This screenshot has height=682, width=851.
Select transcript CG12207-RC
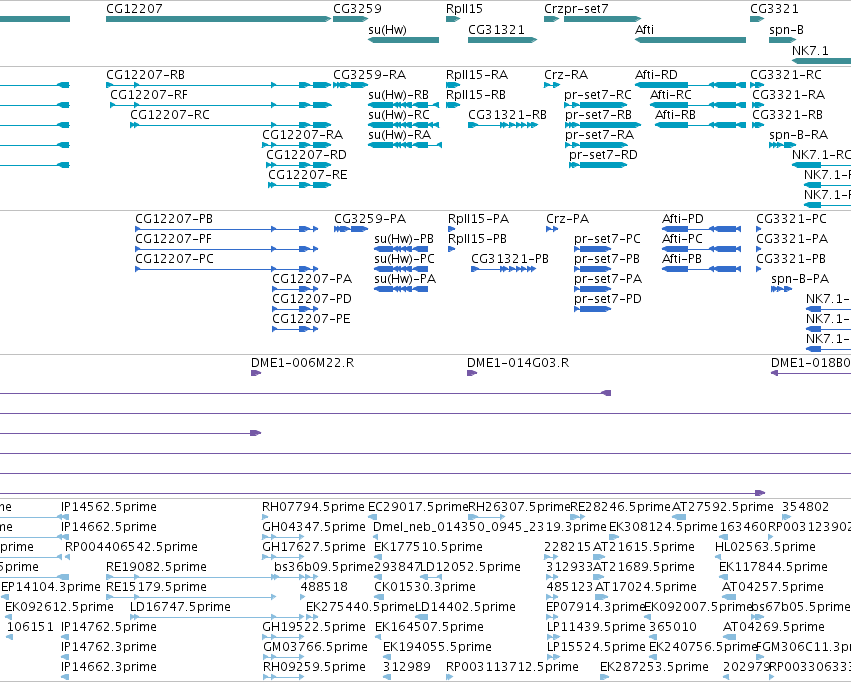coord(231,125)
